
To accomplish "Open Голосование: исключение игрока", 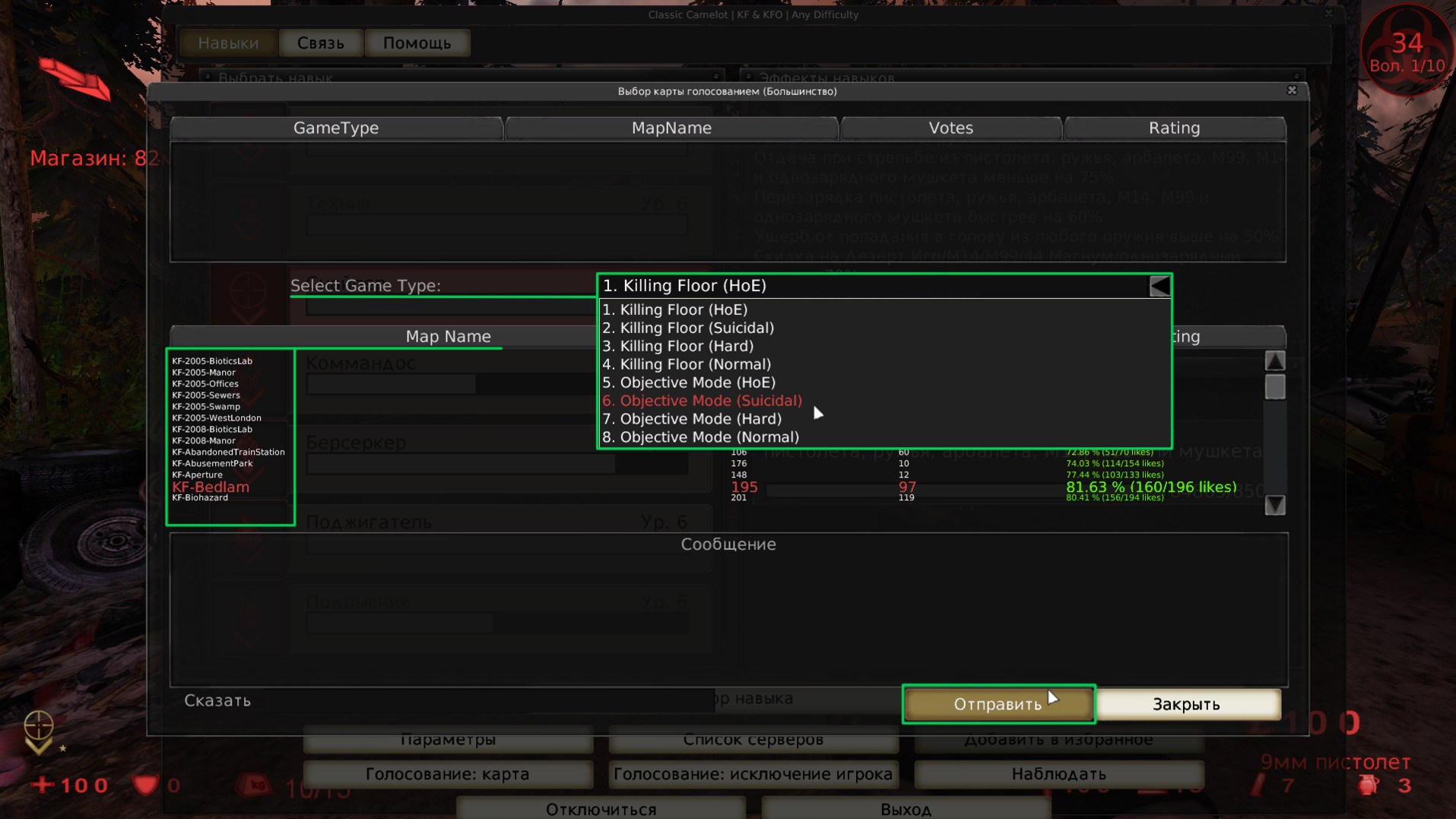I will click(x=753, y=774).
